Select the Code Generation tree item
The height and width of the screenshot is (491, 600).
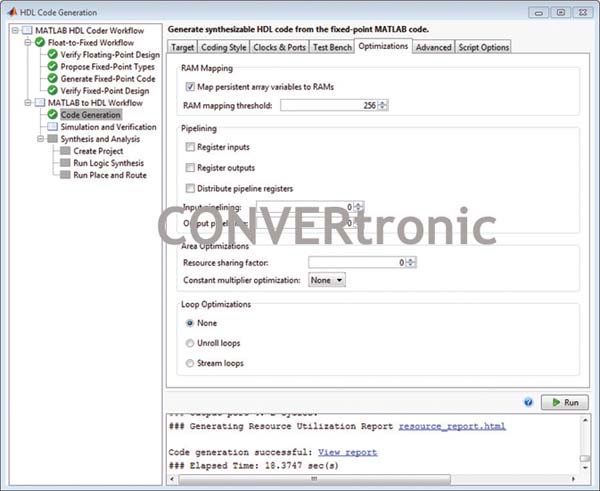click(x=91, y=114)
